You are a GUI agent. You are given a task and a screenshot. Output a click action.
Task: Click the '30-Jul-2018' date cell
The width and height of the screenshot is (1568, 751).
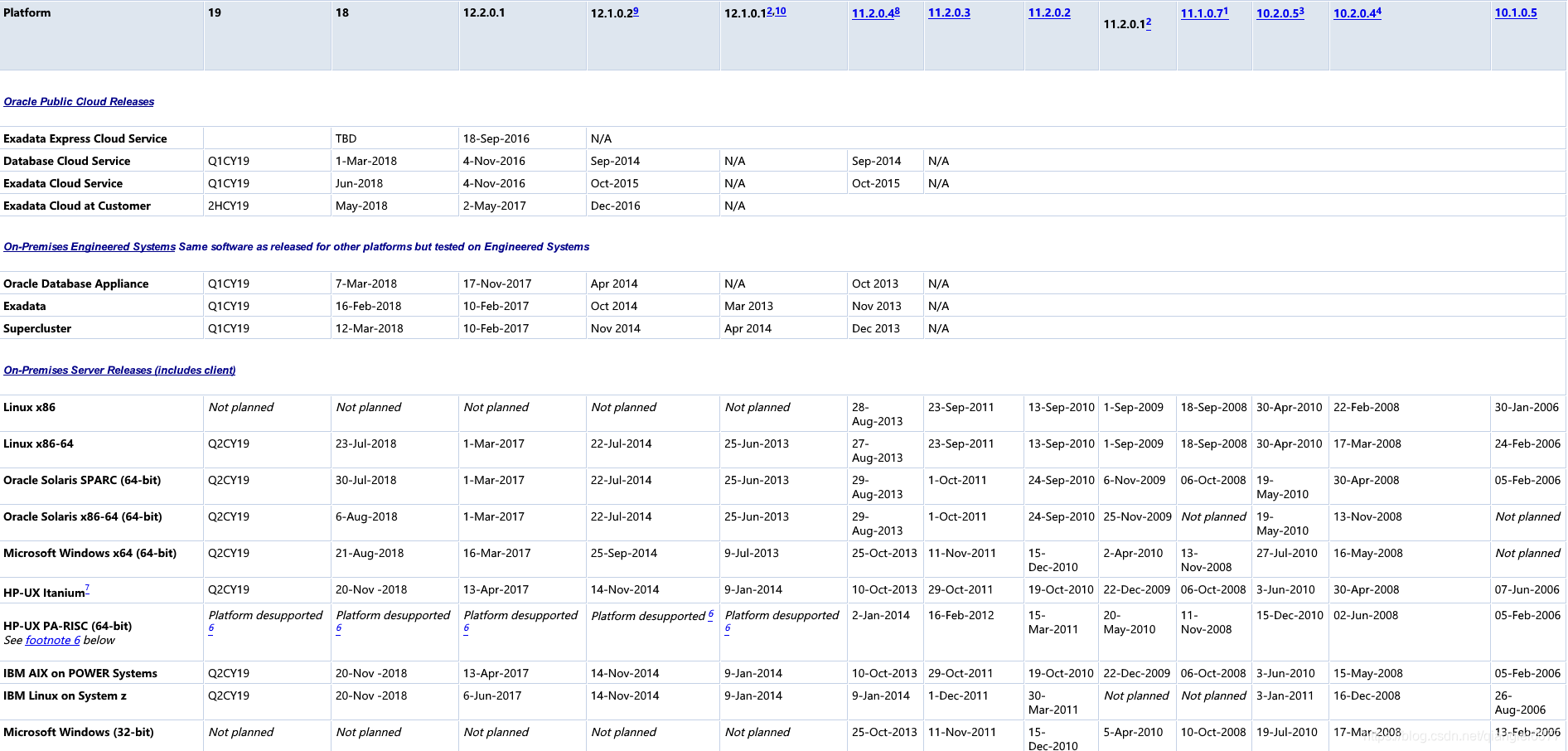tap(366, 481)
